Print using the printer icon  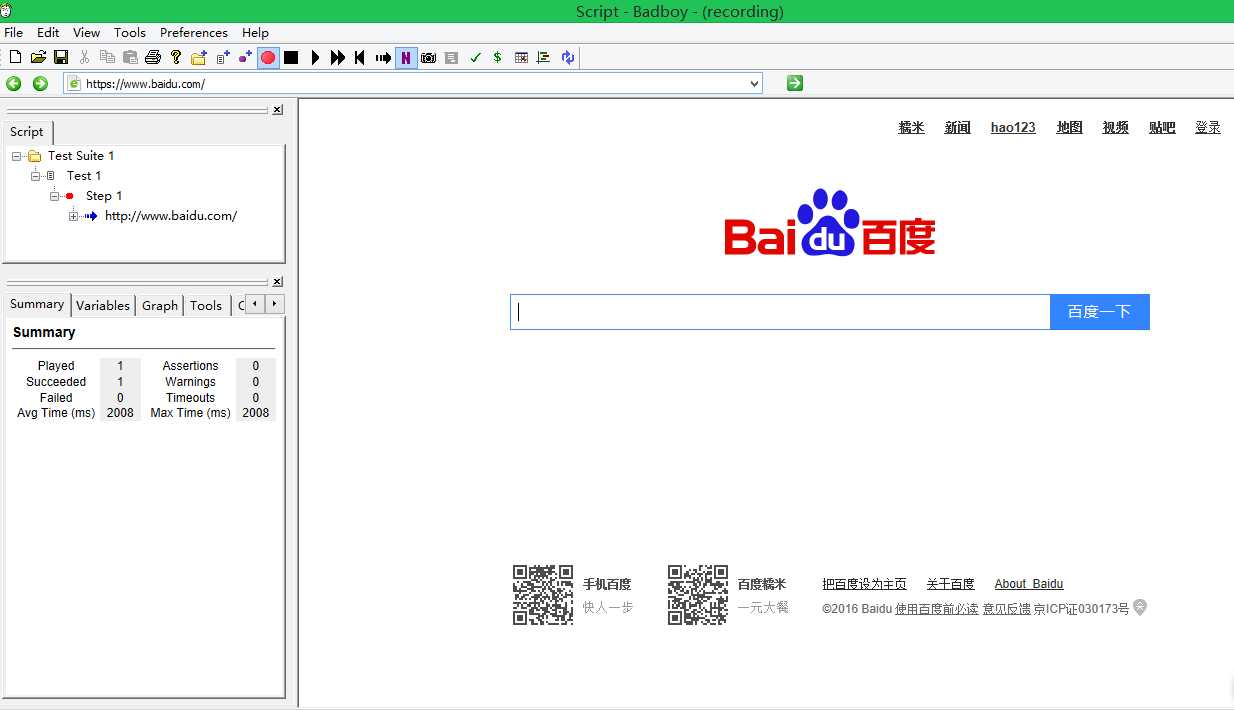[153, 58]
